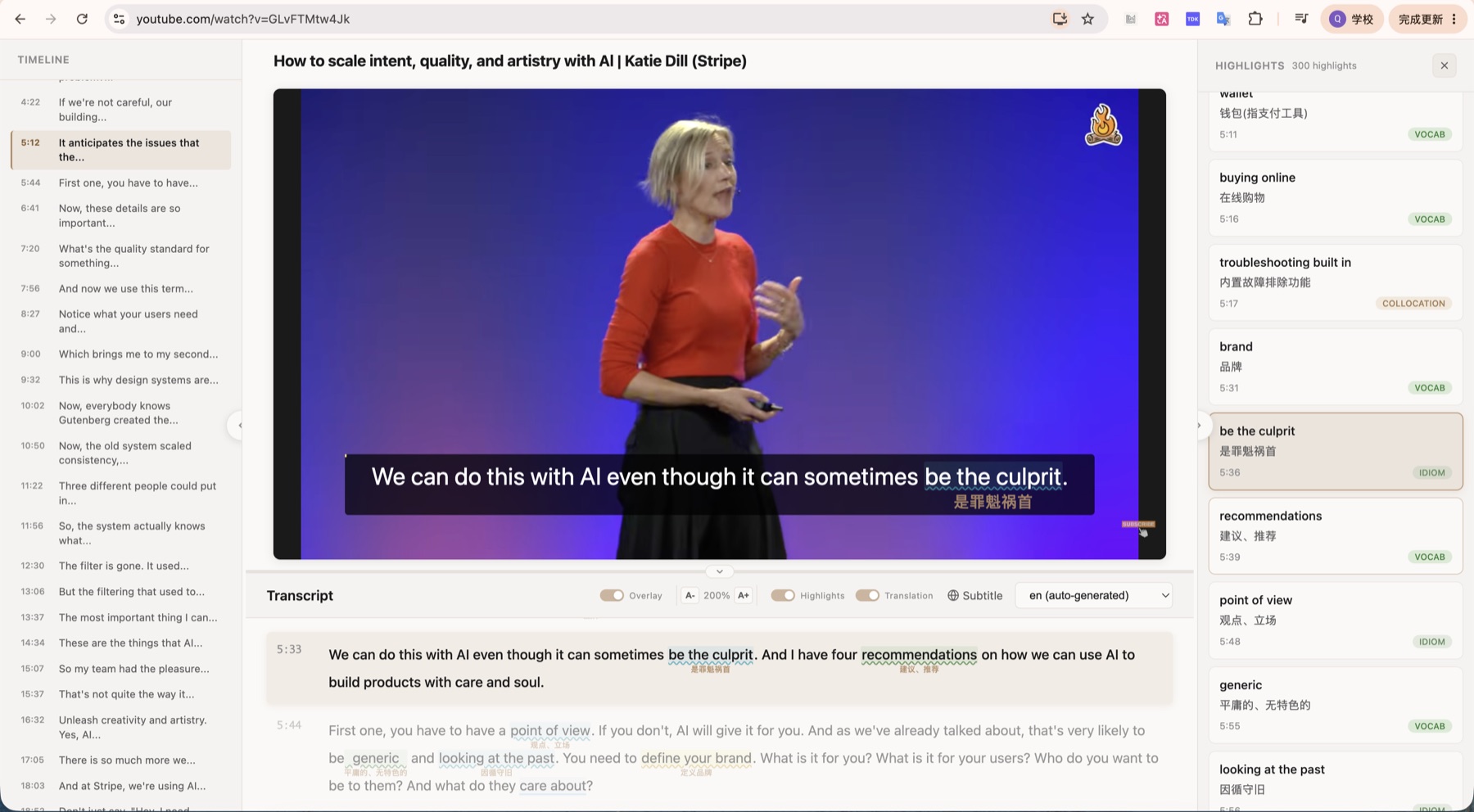Screen dimensions: 1474x812
Task: Open the en (auto-generated) subtitle dropdown
Action: point(1094,595)
